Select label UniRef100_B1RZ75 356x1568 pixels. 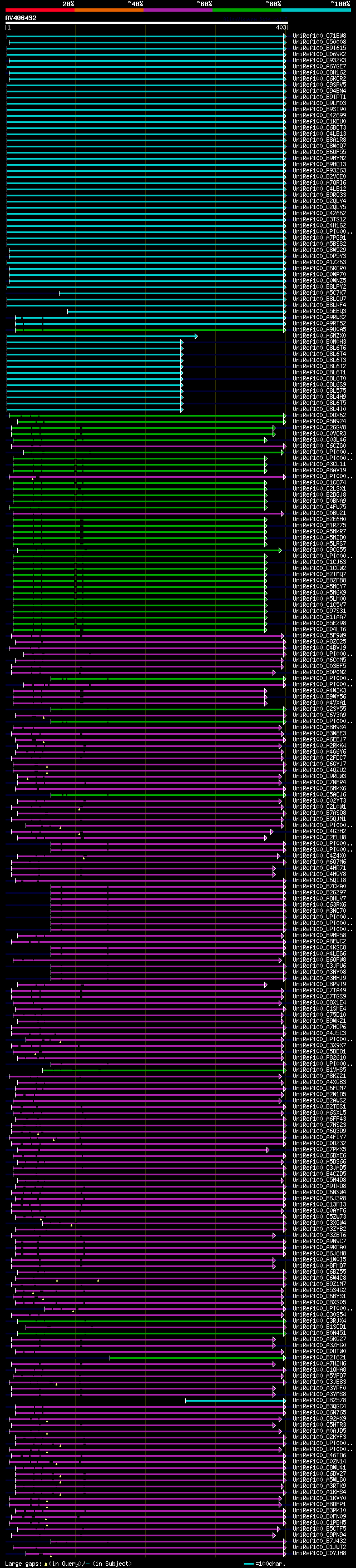point(319,525)
